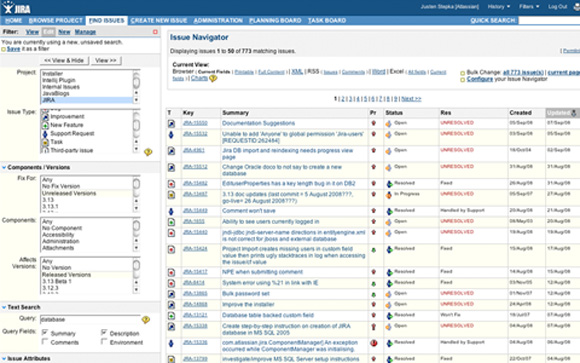Click the issue type icon for Documentation Suggestions
The width and height of the screenshot is (580, 363).
[171, 124]
